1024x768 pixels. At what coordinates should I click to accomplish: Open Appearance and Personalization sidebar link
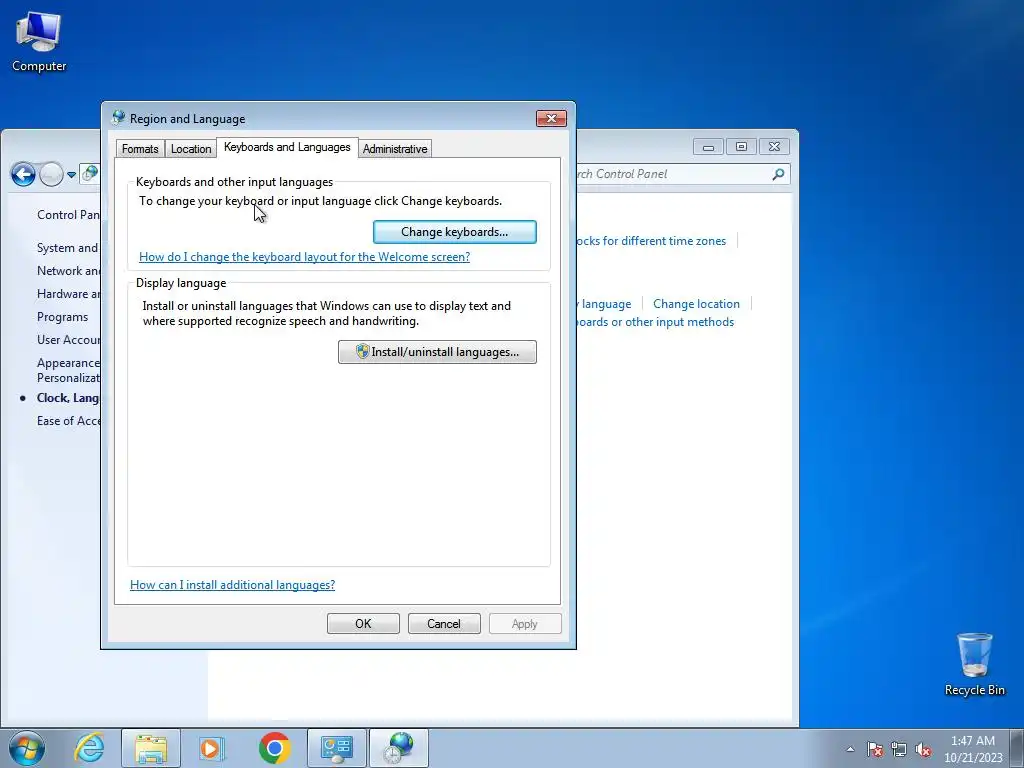click(68, 370)
